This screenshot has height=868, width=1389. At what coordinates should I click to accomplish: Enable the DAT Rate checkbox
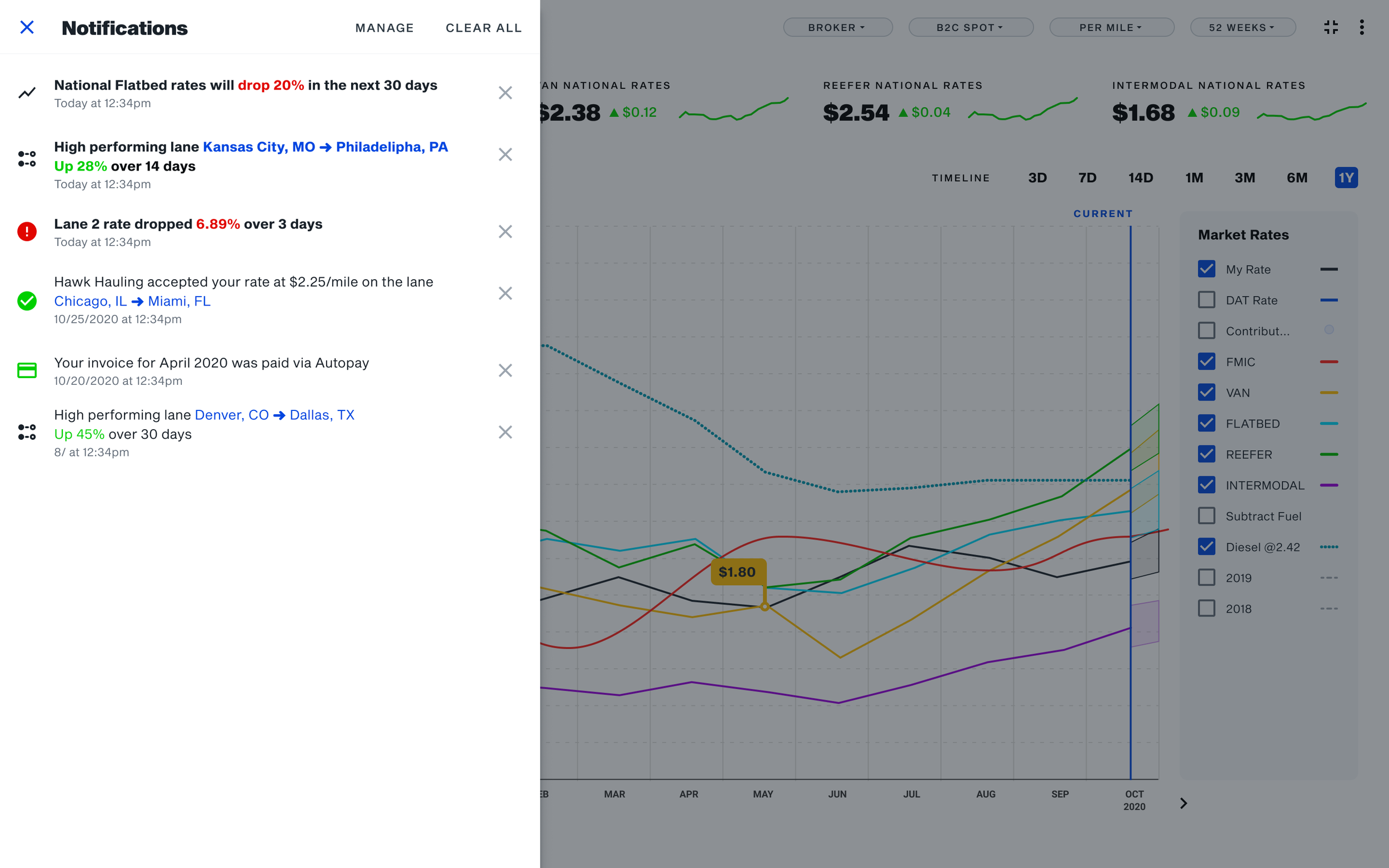click(x=1207, y=300)
